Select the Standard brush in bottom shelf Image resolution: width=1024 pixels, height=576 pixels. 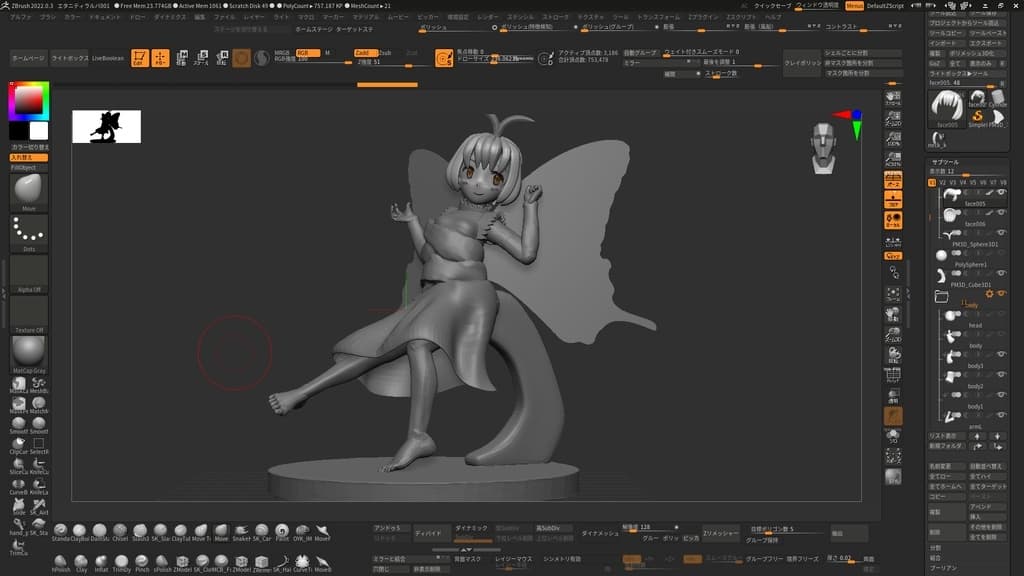(x=60, y=532)
